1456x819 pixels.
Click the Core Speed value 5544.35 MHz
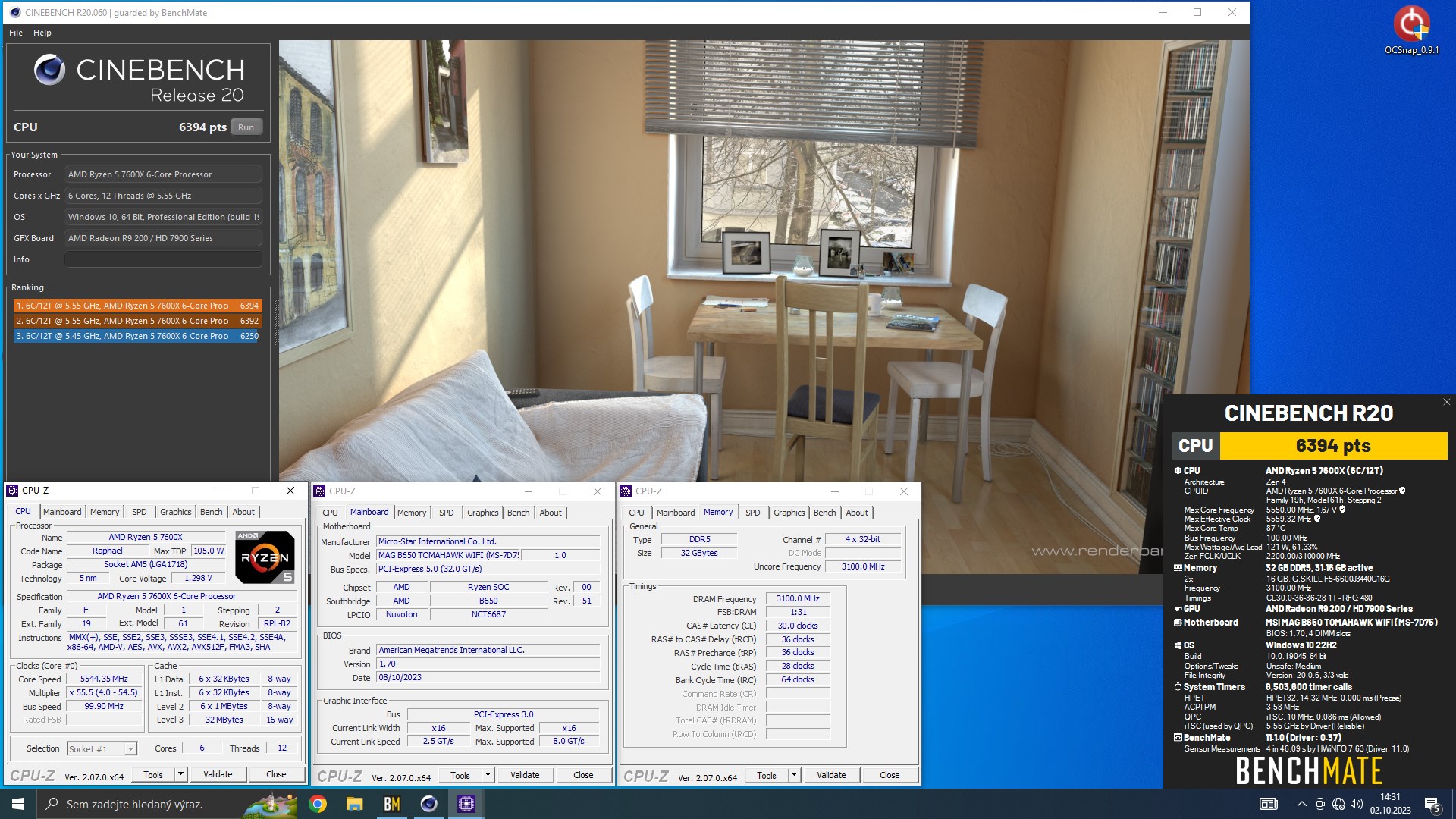pos(104,679)
